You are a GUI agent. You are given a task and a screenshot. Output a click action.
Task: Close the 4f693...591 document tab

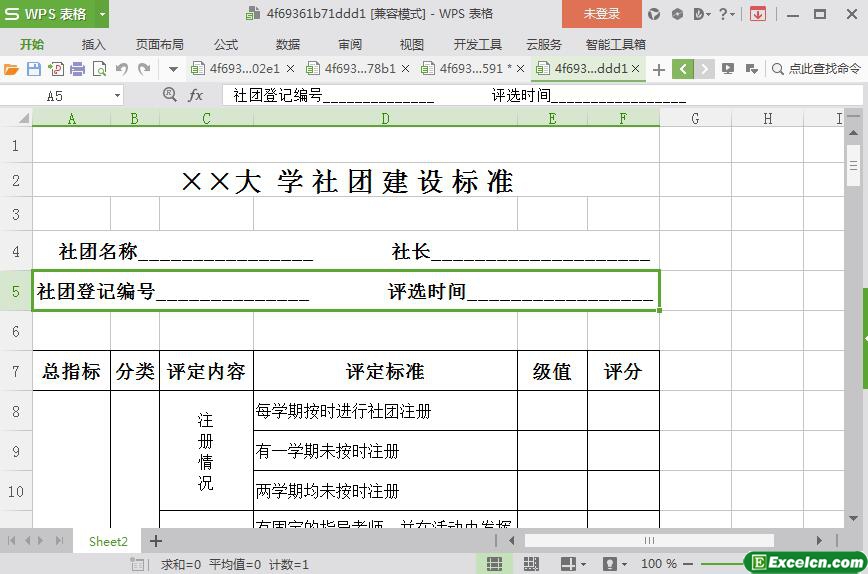click(x=520, y=69)
